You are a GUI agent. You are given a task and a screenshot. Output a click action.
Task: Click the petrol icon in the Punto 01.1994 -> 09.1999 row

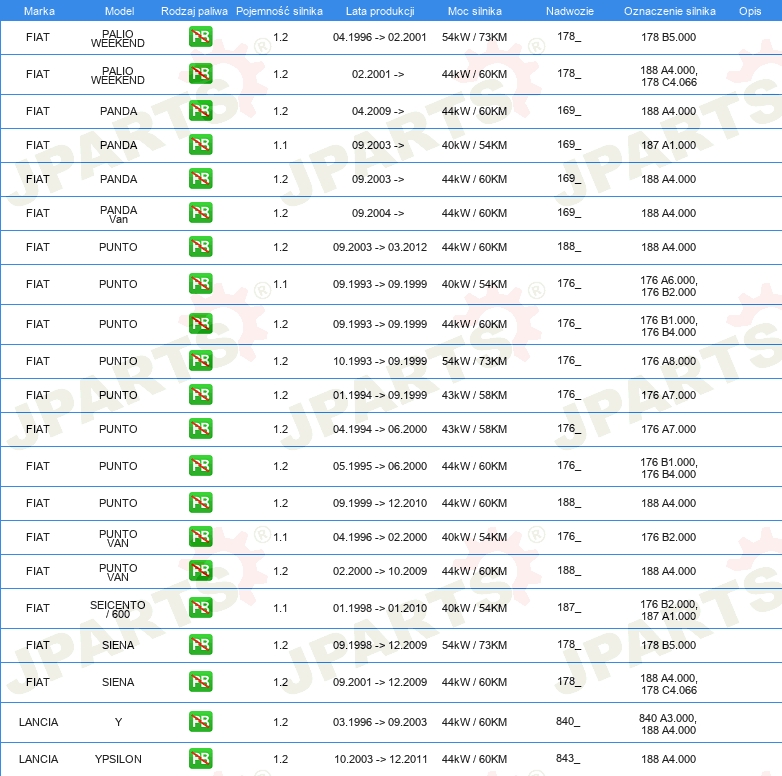(200, 394)
